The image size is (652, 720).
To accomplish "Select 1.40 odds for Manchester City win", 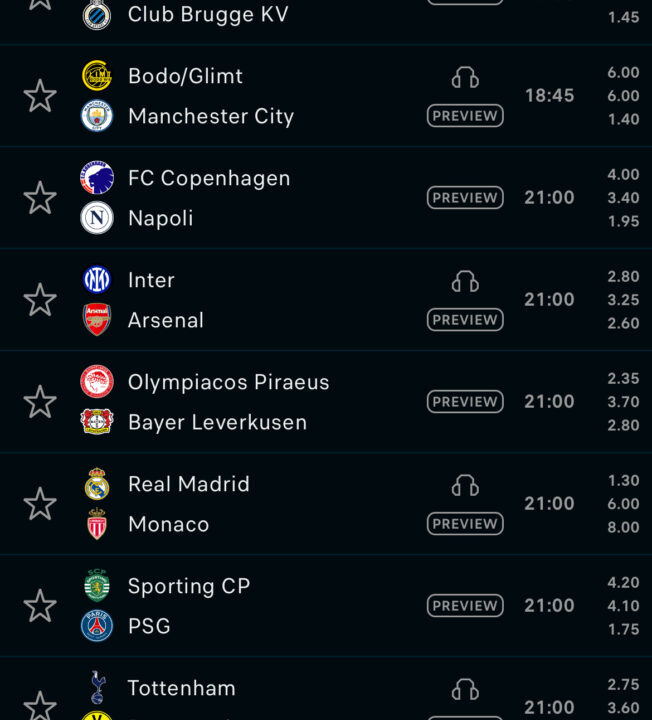I will point(623,119).
